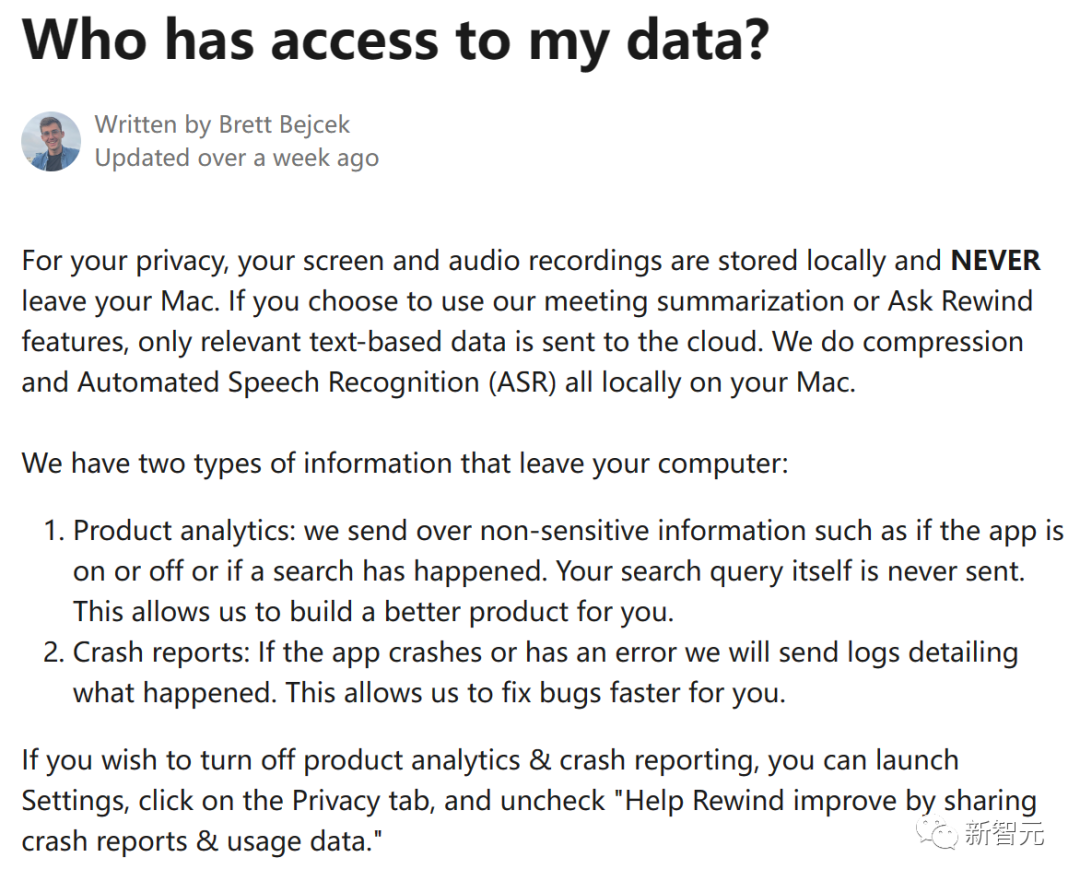Click the 'Who has access to my data?' heading

[x=395, y=40]
